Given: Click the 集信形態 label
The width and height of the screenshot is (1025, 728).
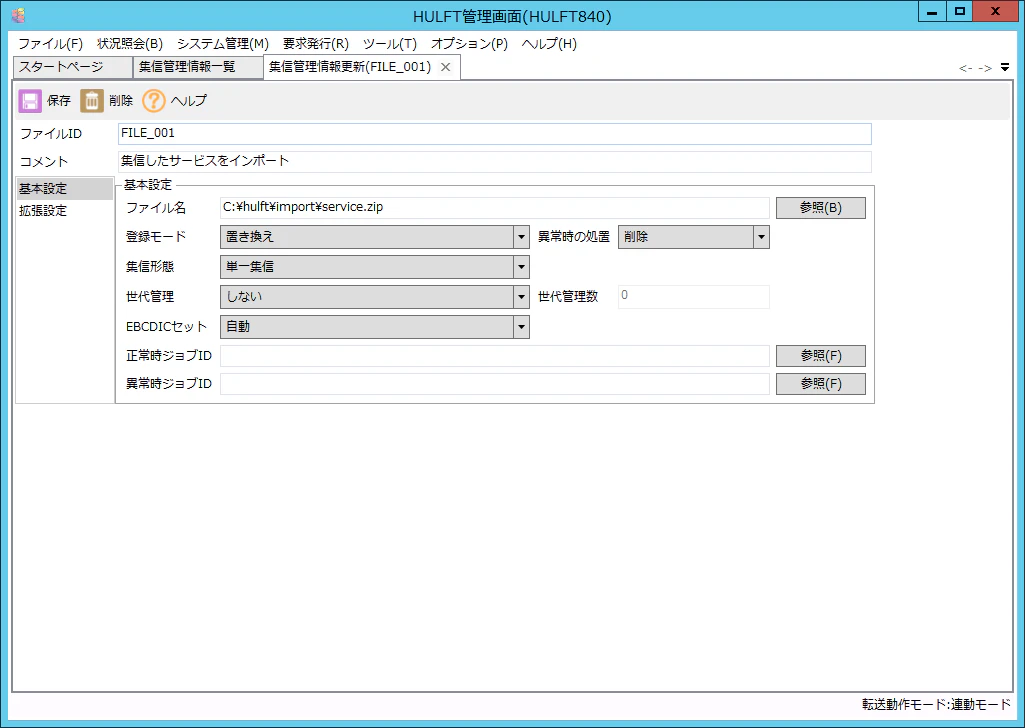Looking at the screenshot, I should tap(150, 267).
